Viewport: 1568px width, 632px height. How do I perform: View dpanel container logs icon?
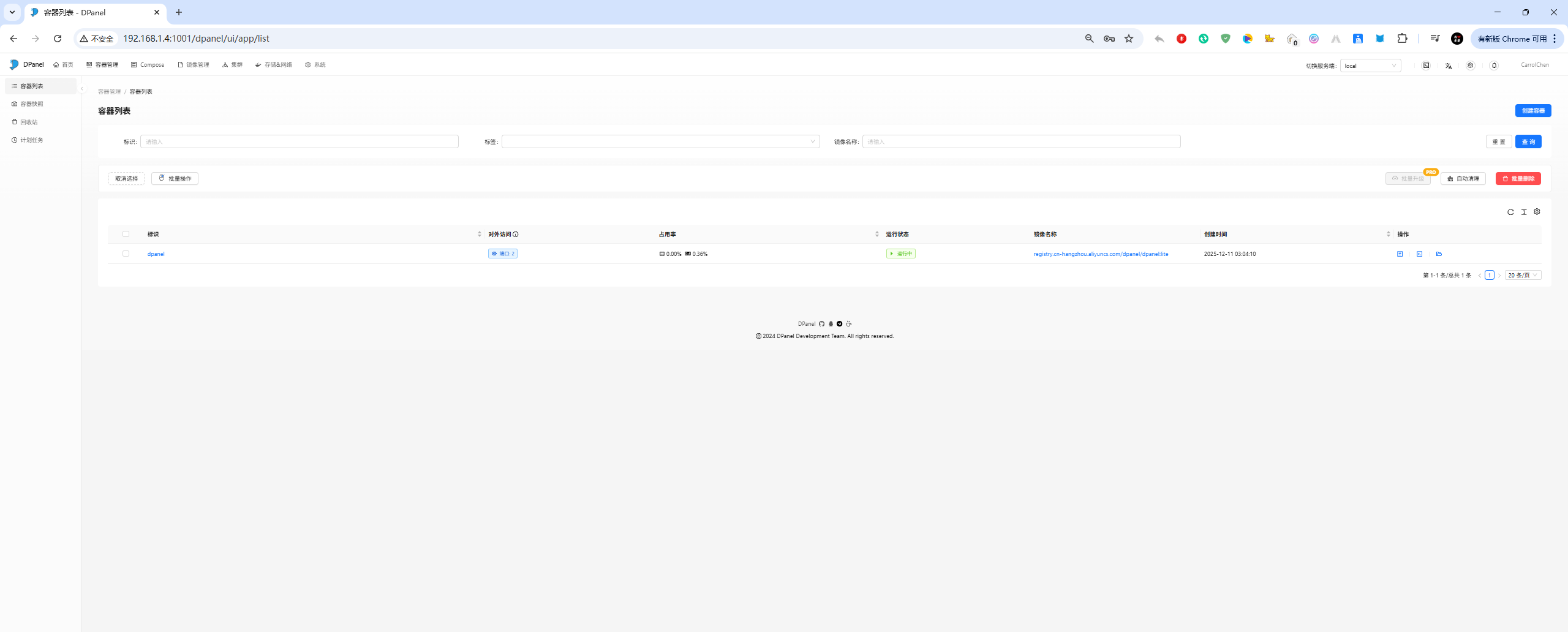click(1400, 254)
